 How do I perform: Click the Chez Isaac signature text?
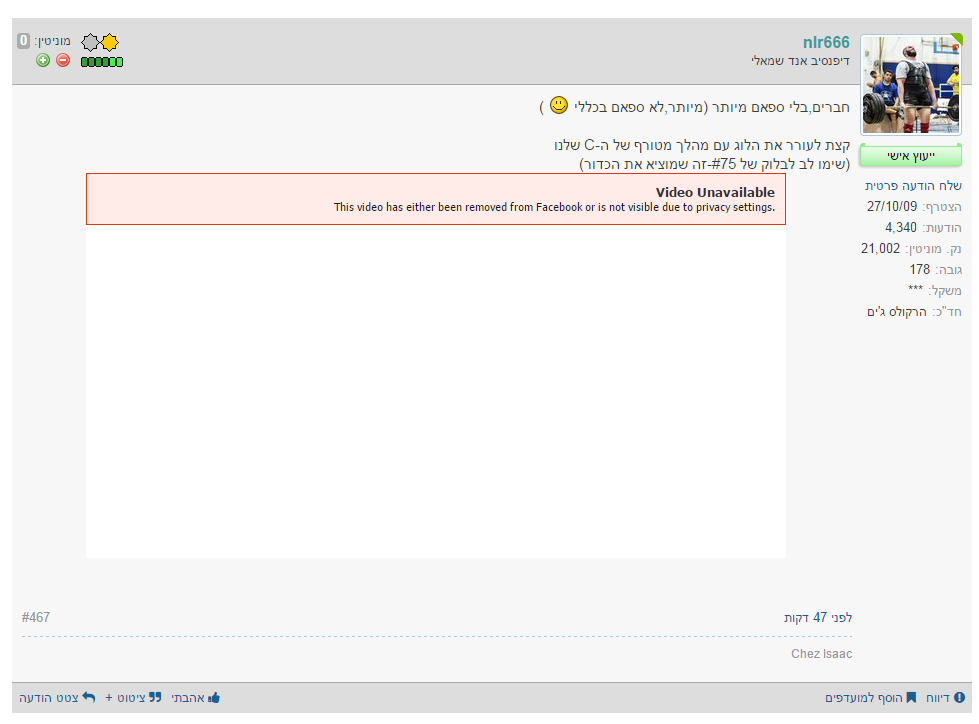(822, 653)
